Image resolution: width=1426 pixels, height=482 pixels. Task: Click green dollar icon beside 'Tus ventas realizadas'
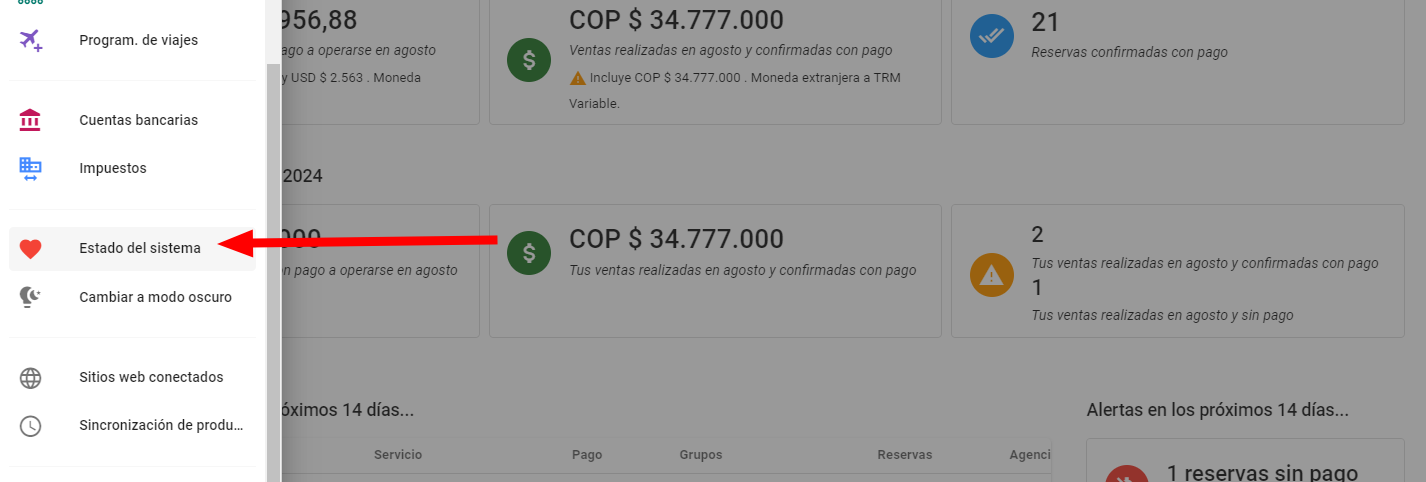tap(529, 253)
